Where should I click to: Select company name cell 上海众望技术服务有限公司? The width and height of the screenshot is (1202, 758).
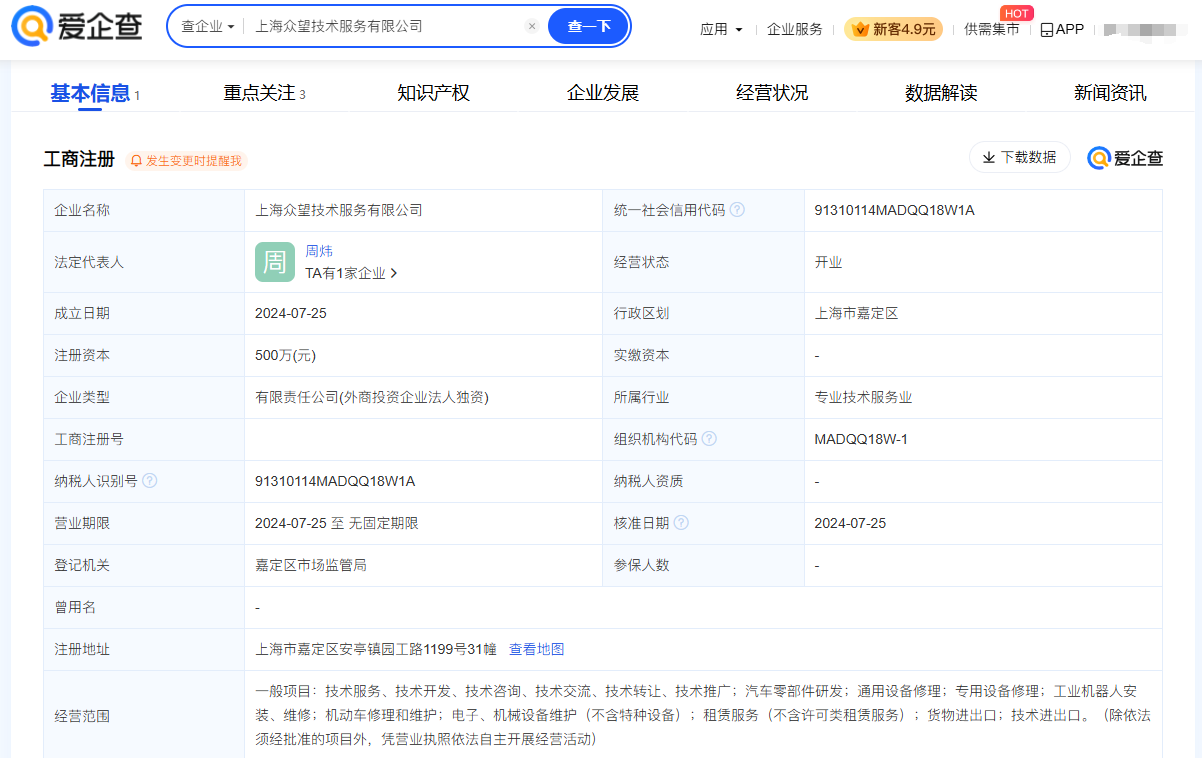pos(339,210)
